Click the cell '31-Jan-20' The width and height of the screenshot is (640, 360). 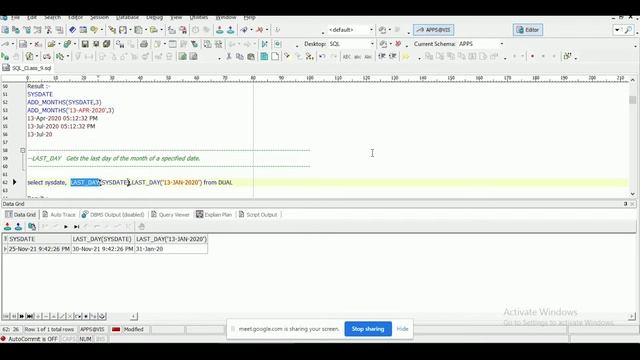171,249
